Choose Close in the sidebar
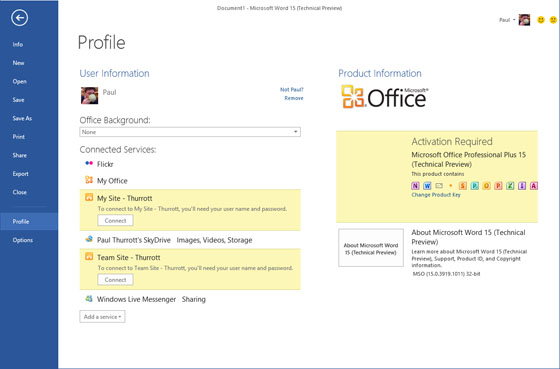Screen dimensions: 560x369 pyautogui.click(x=19, y=192)
